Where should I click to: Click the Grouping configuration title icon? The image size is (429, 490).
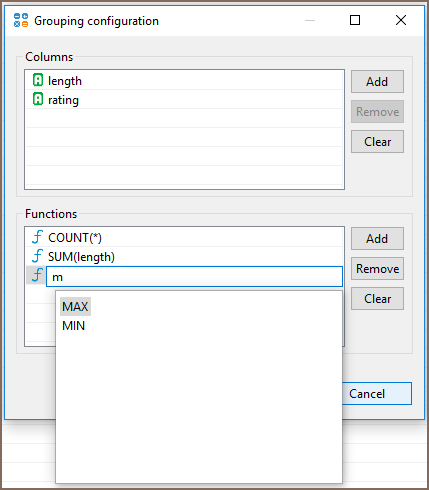pos(21,20)
